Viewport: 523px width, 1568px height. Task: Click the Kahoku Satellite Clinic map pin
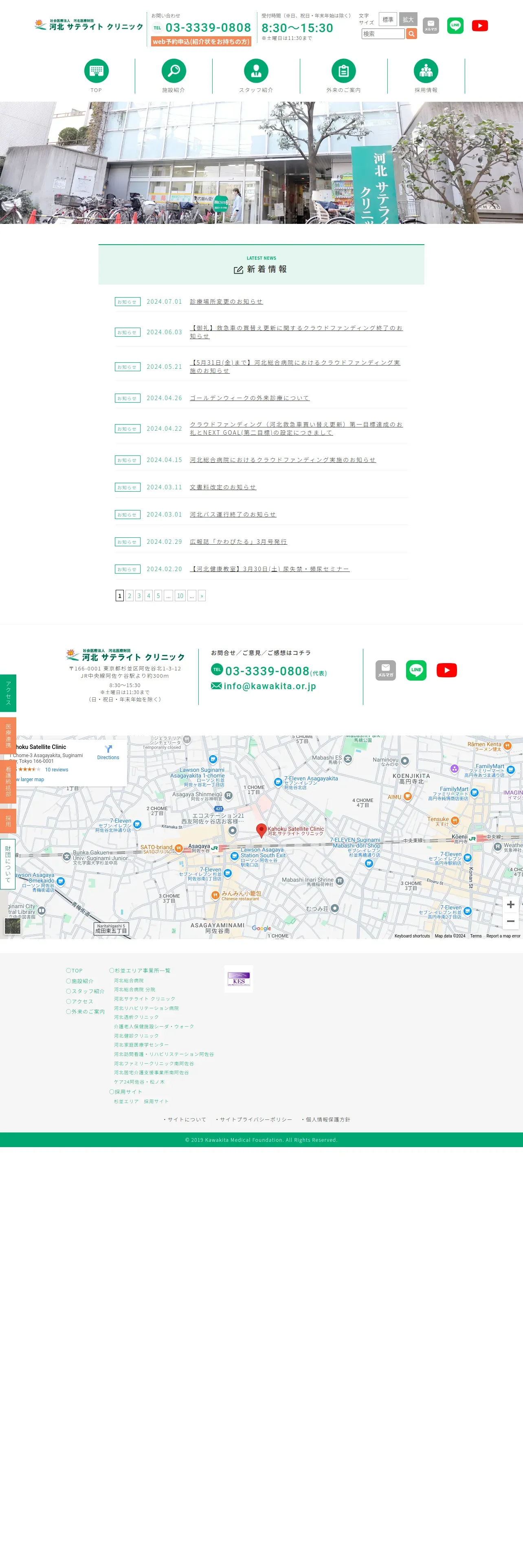pyautogui.click(x=261, y=830)
